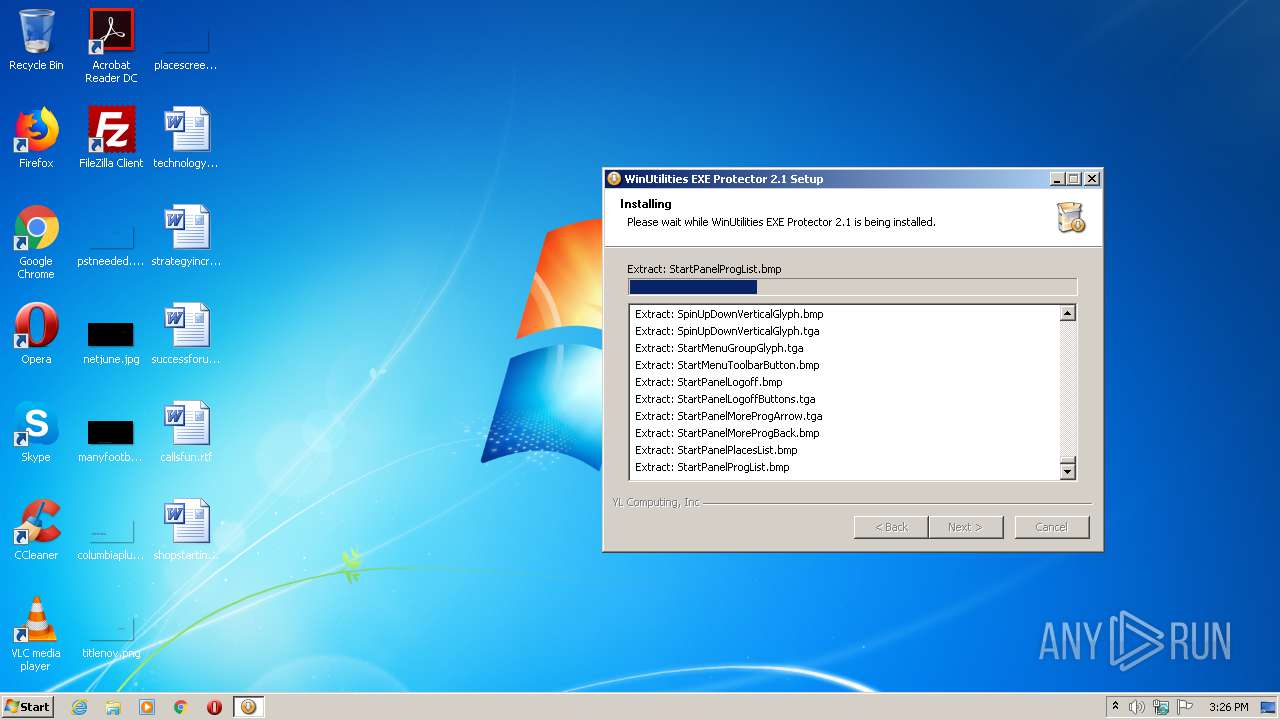Show hidden system tray icons

[x=1116, y=707]
